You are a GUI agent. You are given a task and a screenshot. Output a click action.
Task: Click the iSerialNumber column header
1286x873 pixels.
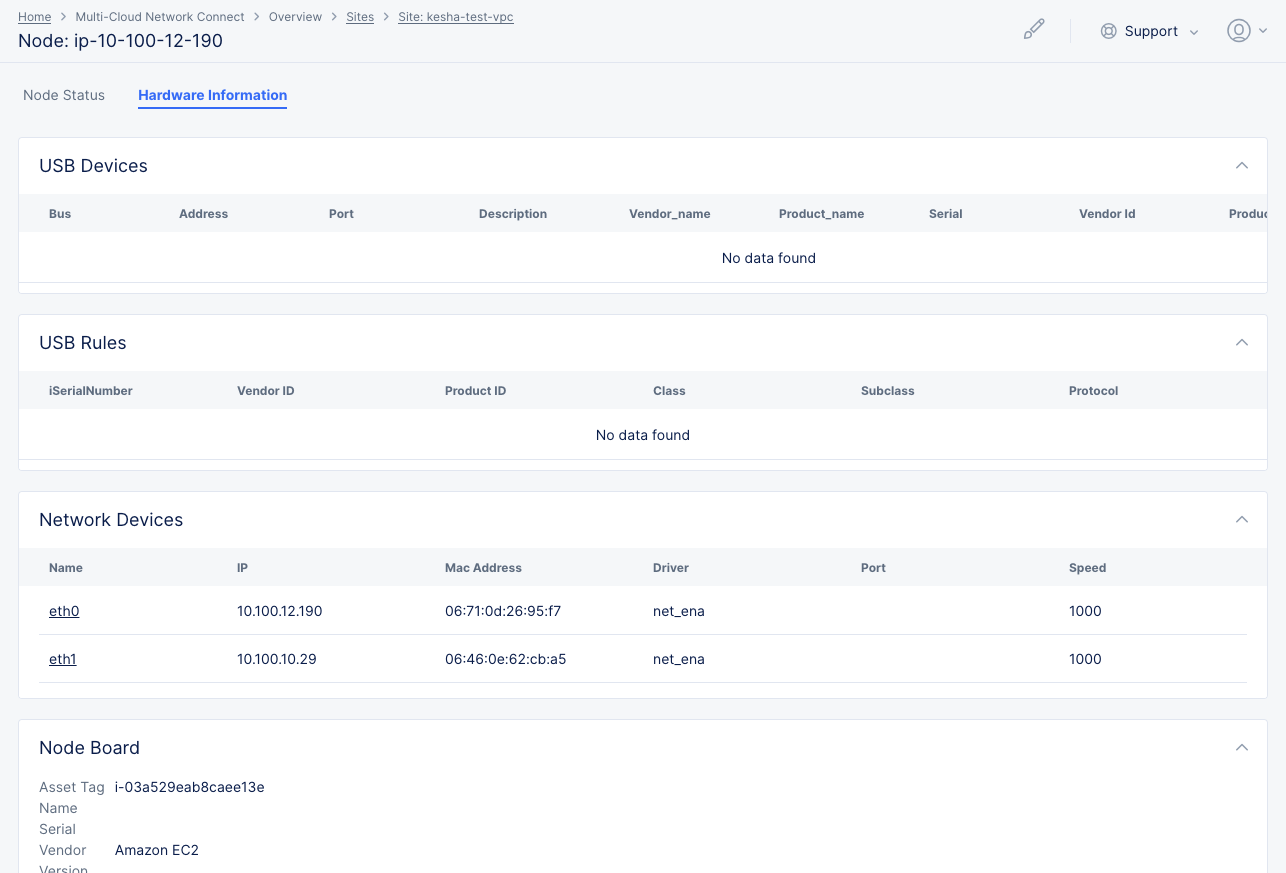(x=91, y=391)
